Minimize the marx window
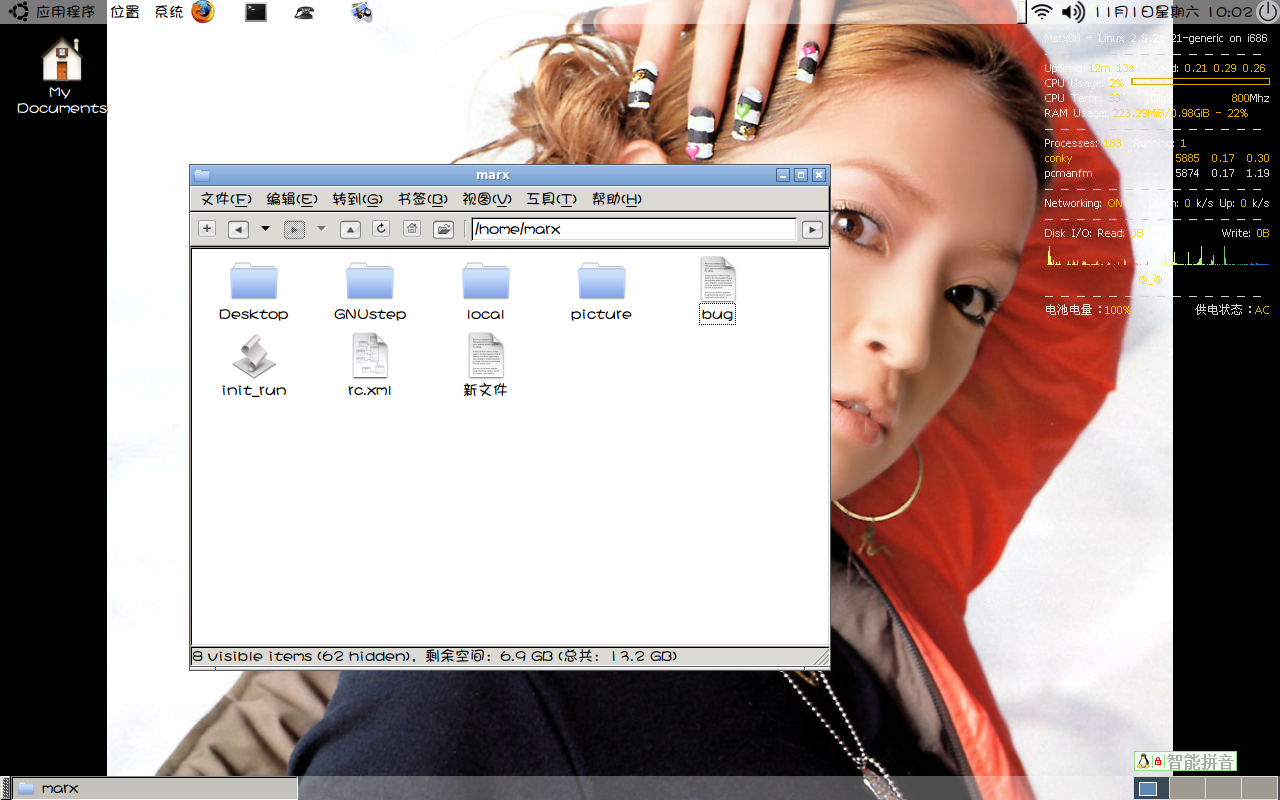The image size is (1280, 800). (x=783, y=175)
